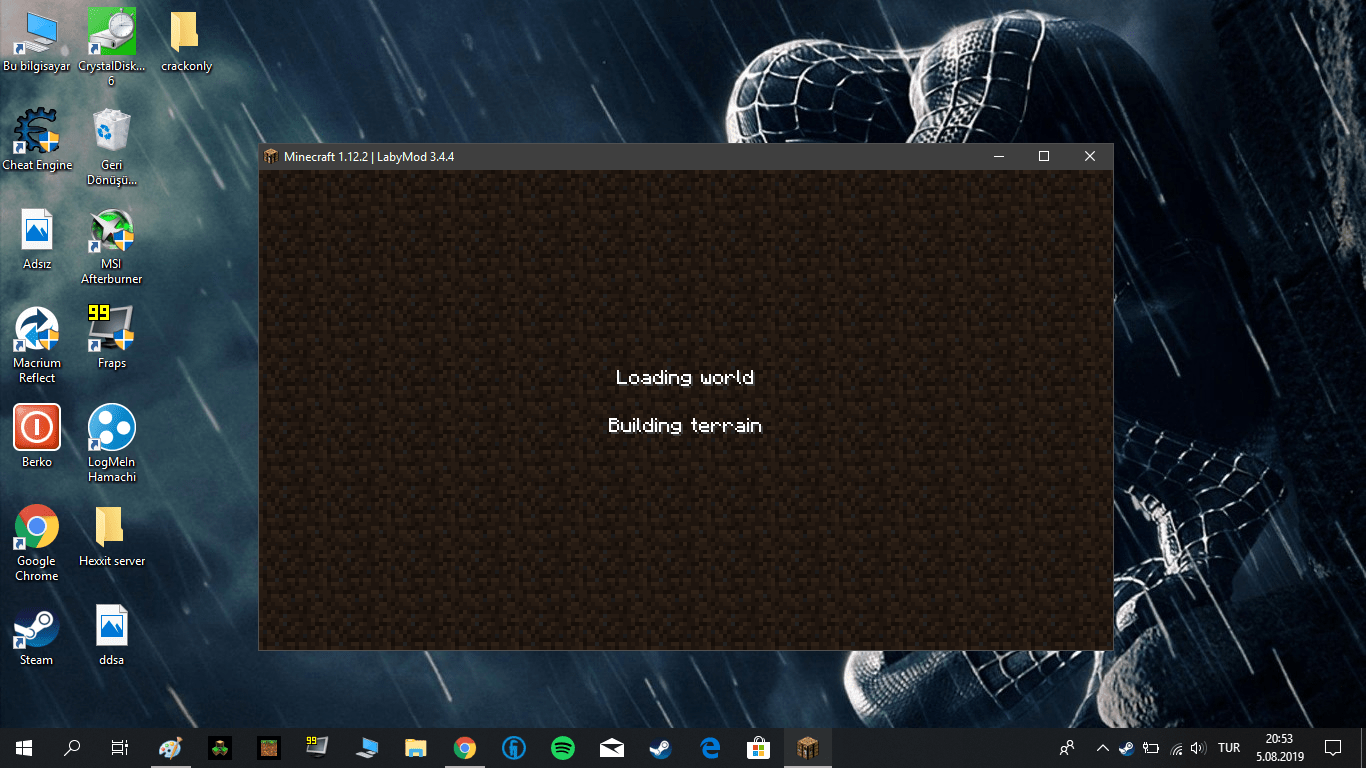Launch MSI Afterburner desktop shortcut
1366x768 pixels.
pyautogui.click(x=112, y=246)
